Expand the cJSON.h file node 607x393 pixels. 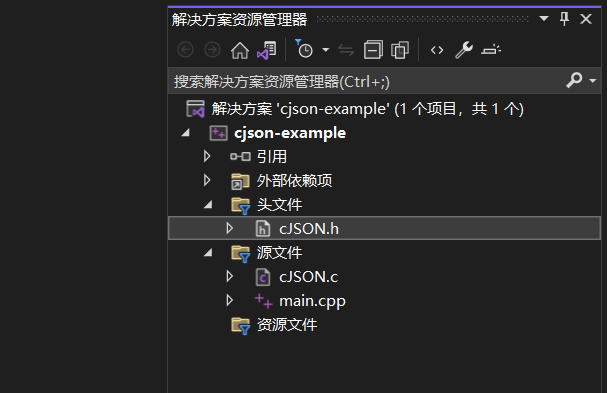coord(230,228)
